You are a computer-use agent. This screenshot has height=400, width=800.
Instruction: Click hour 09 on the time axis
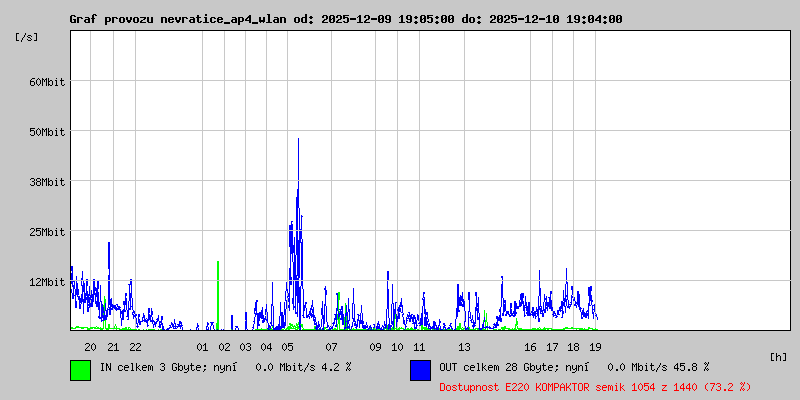coord(375,347)
